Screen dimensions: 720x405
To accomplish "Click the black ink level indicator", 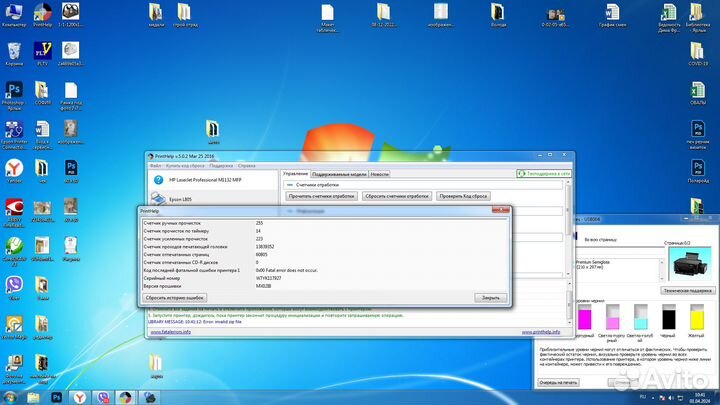I will click(669, 317).
